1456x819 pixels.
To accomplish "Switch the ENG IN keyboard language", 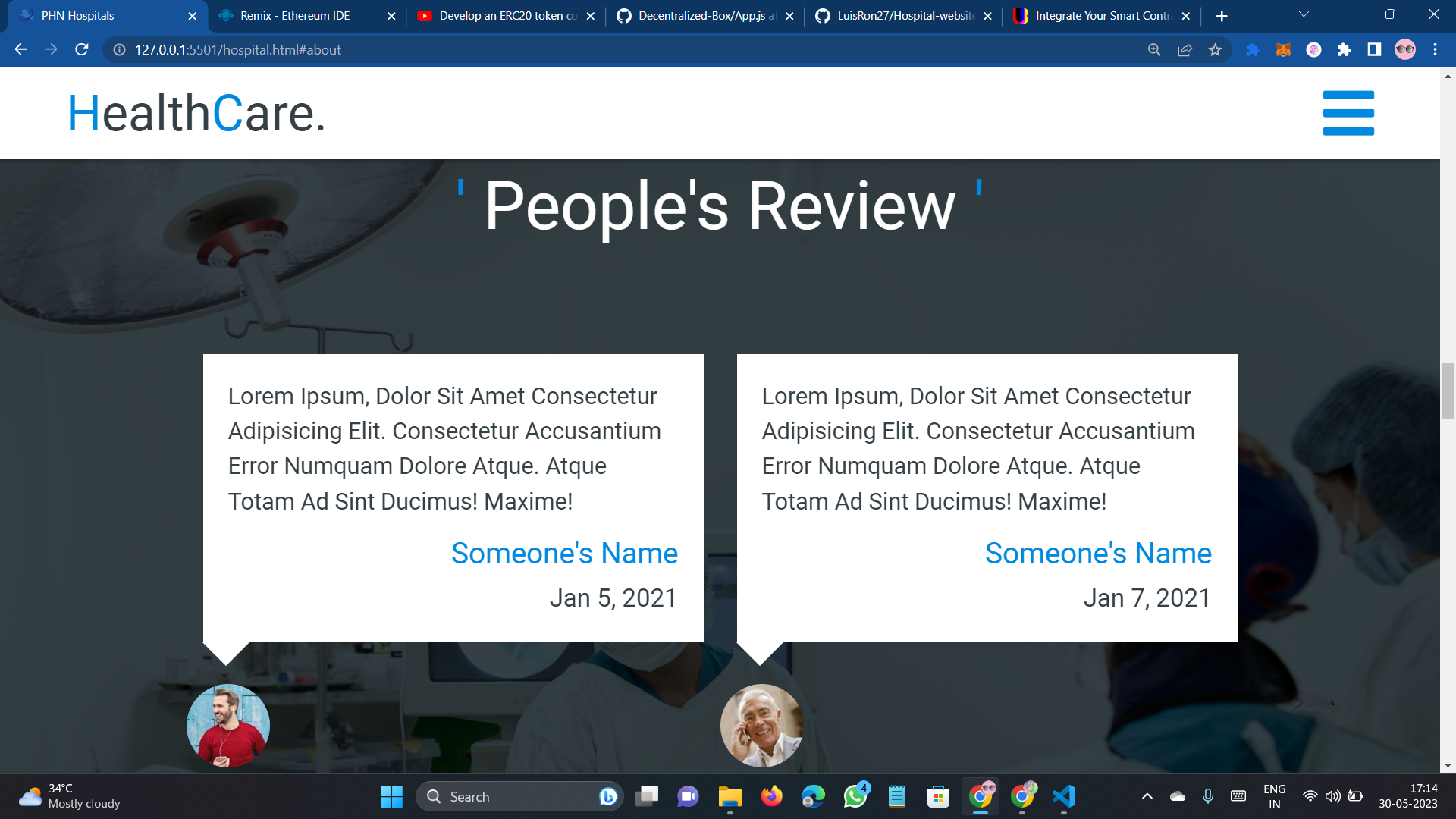I will pos(1273,795).
